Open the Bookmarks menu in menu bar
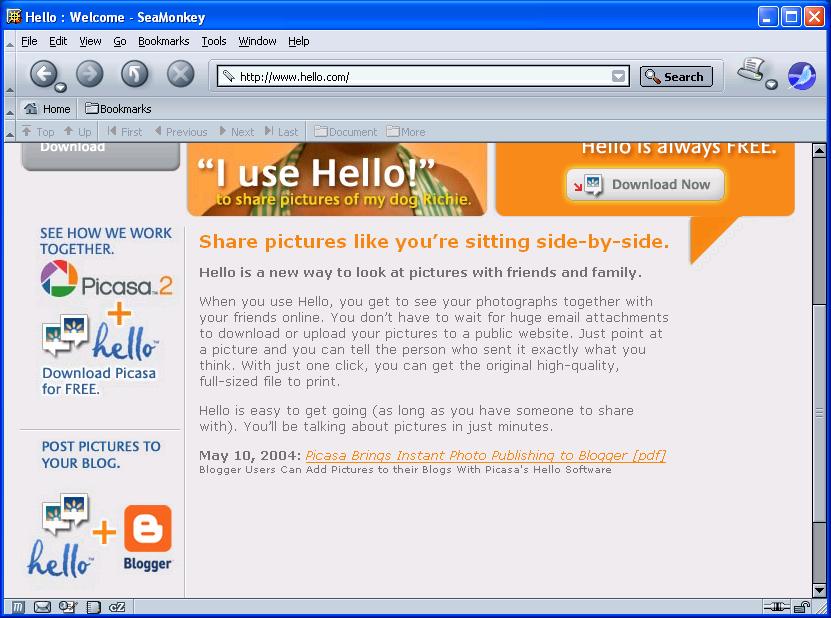The height and width of the screenshot is (618, 831). pyautogui.click(x=163, y=41)
